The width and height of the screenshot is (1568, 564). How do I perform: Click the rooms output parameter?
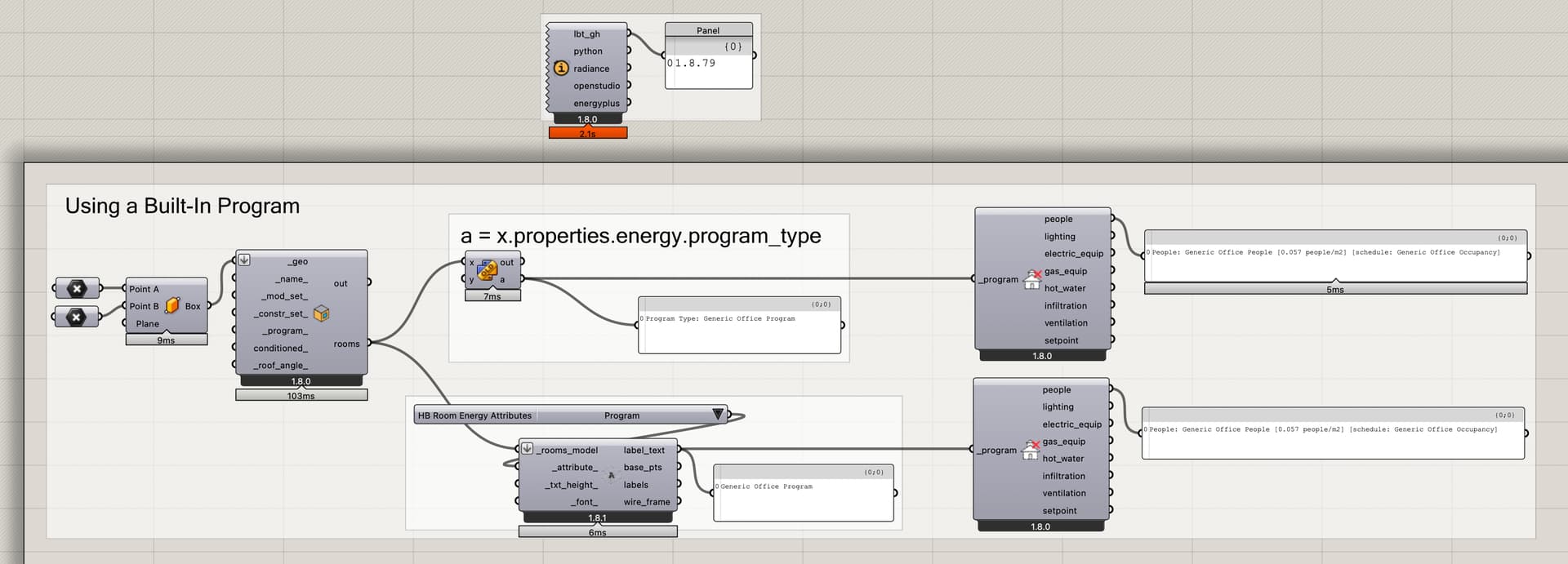[346, 344]
